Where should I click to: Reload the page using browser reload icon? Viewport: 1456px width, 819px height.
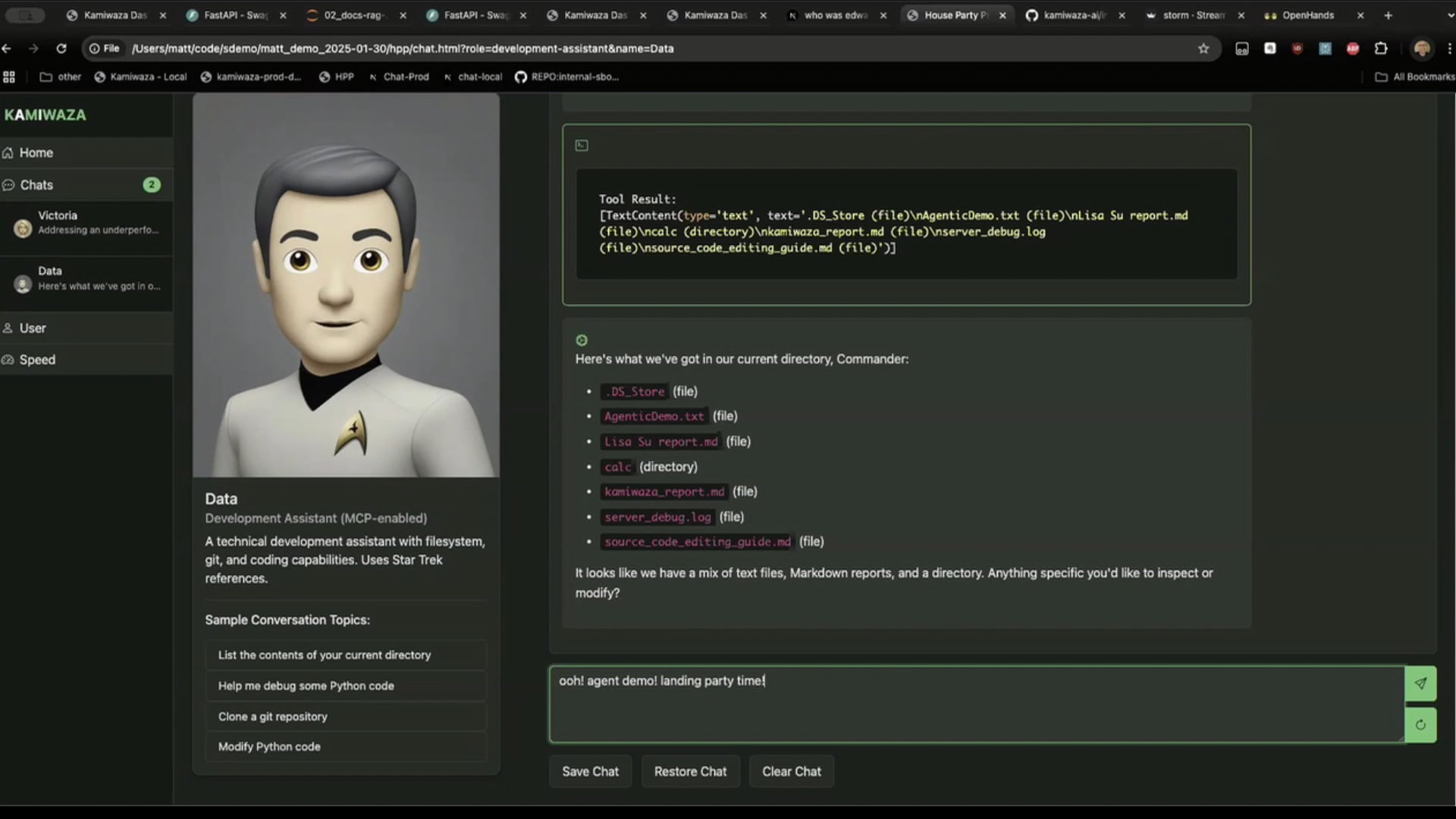(x=61, y=49)
